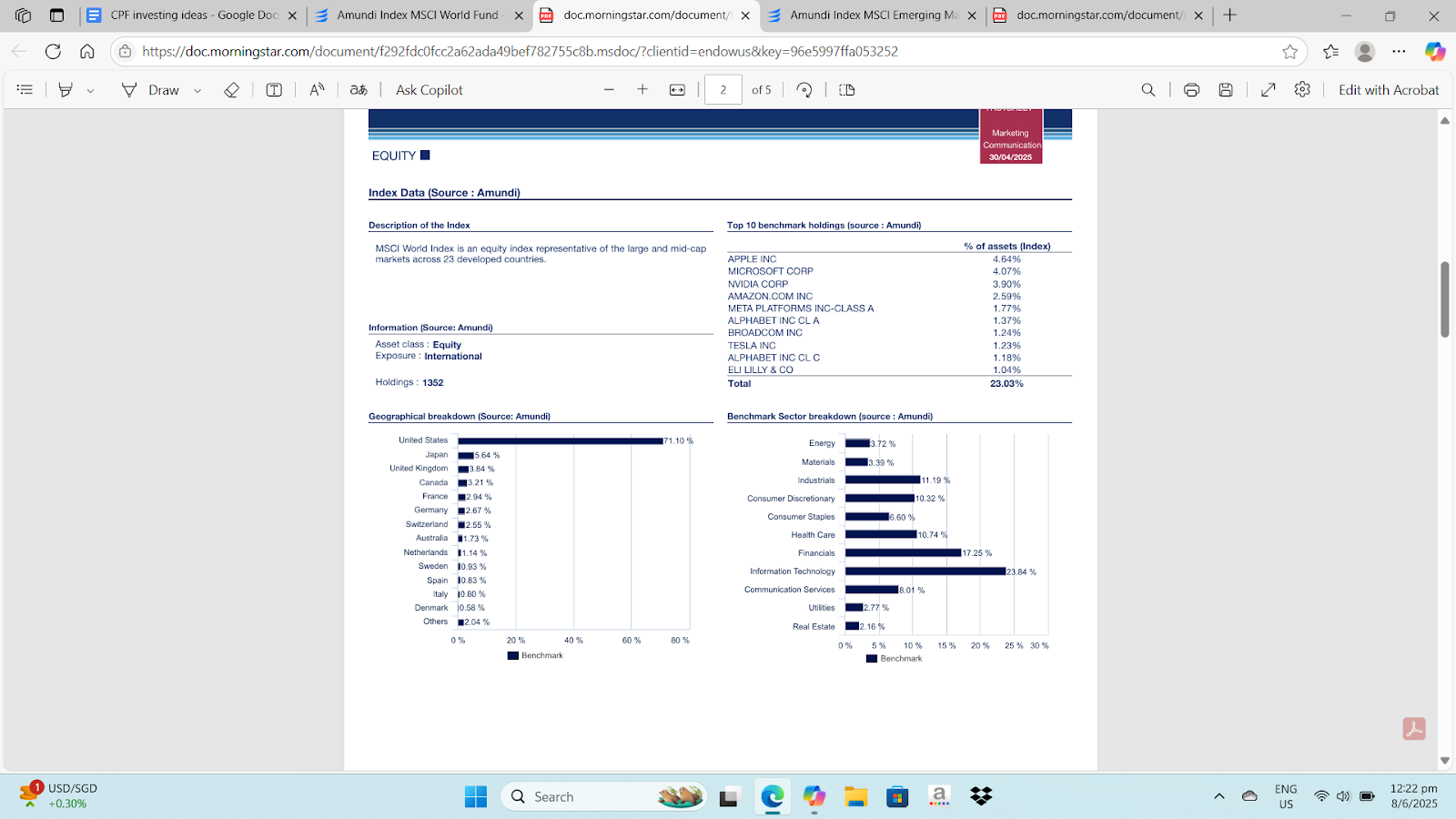Enter full screen PDF view
This screenshot has height=819, width=1456.
[1268, 90]
